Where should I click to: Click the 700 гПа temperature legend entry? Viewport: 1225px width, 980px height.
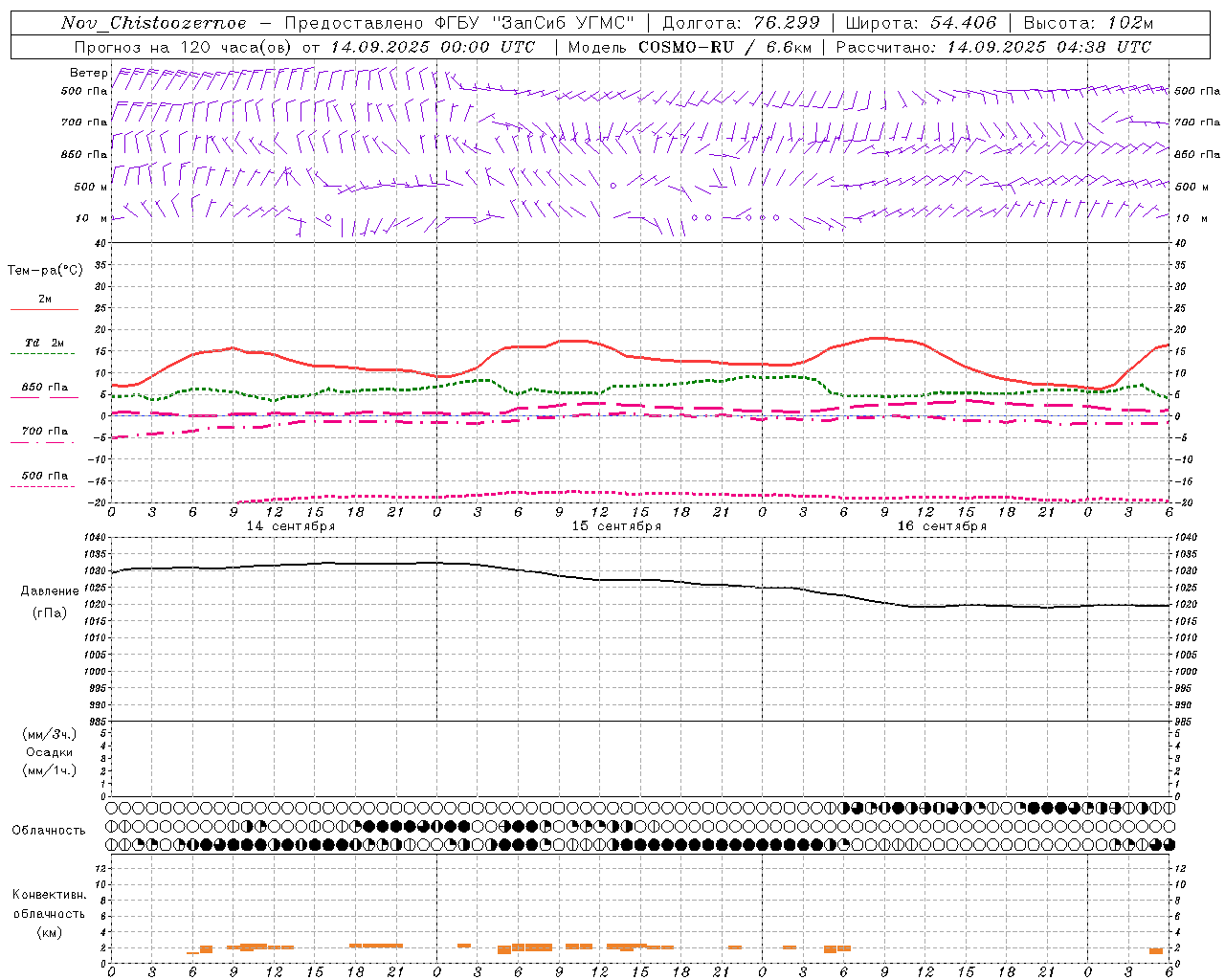(45, 432)
